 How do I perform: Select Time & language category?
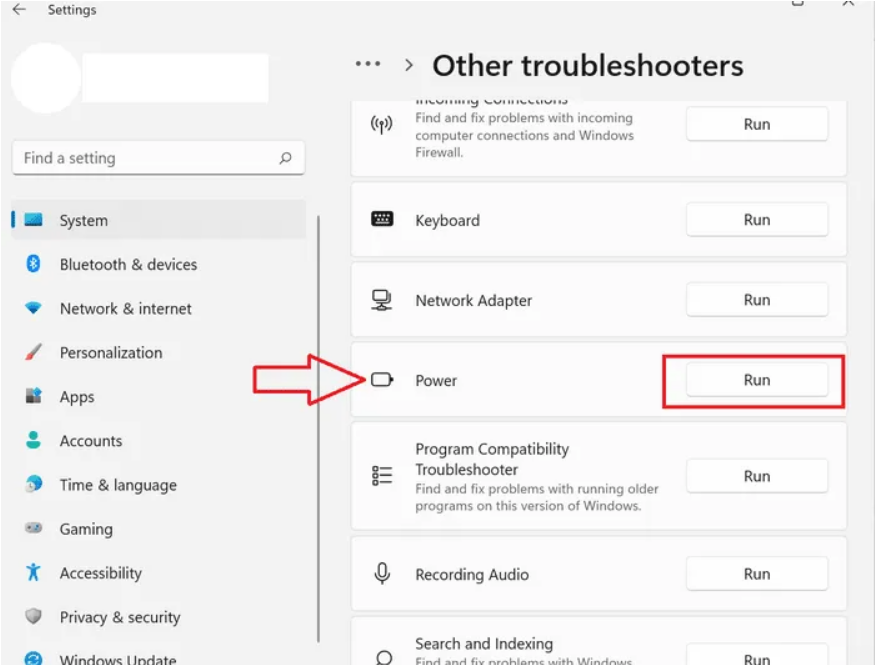click(x=117, y=485)
